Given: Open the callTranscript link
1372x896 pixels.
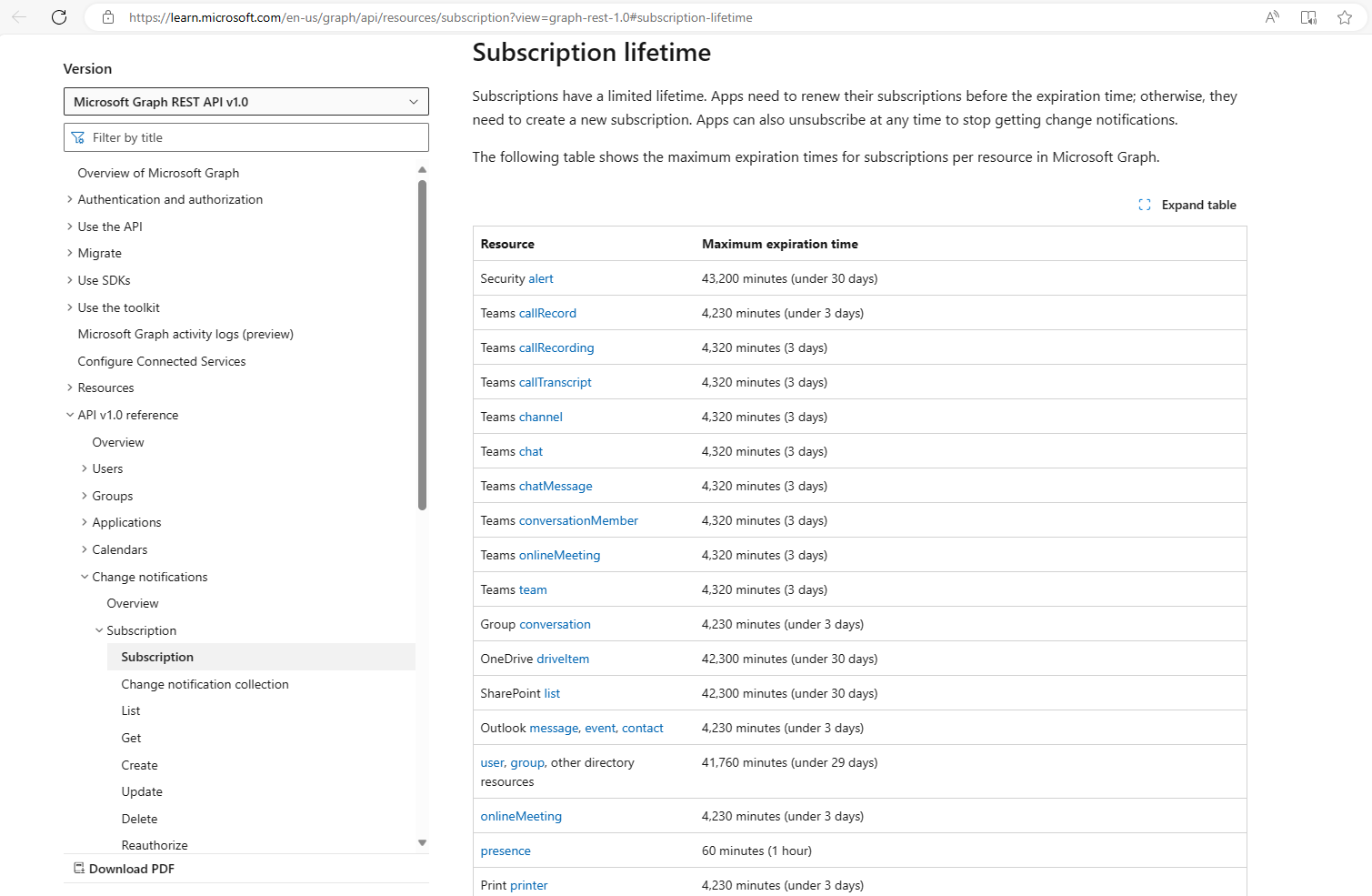Looking at the screenshot, I should [556, 382].
